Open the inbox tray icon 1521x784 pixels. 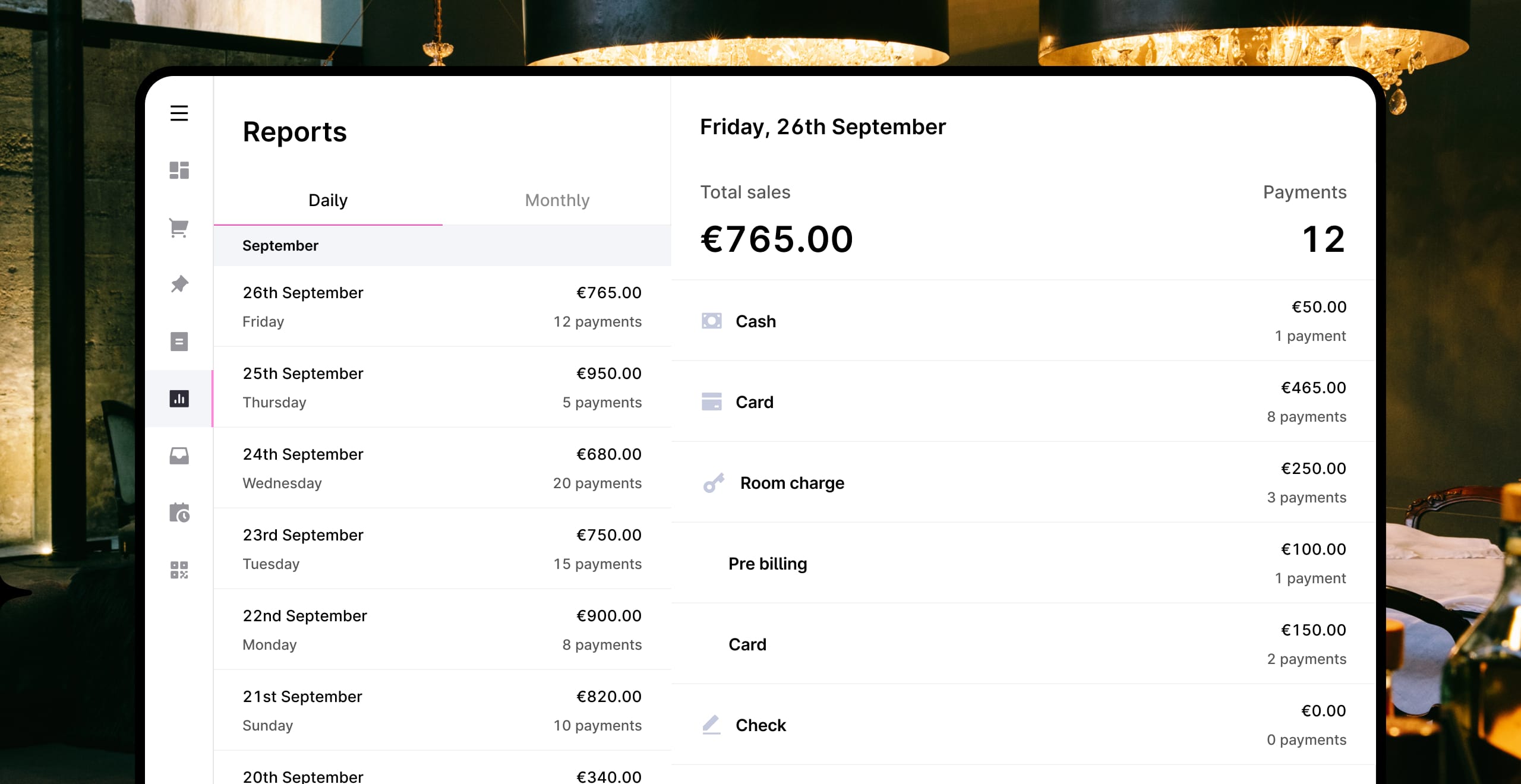pyautogui.click(x=179, y=456)
